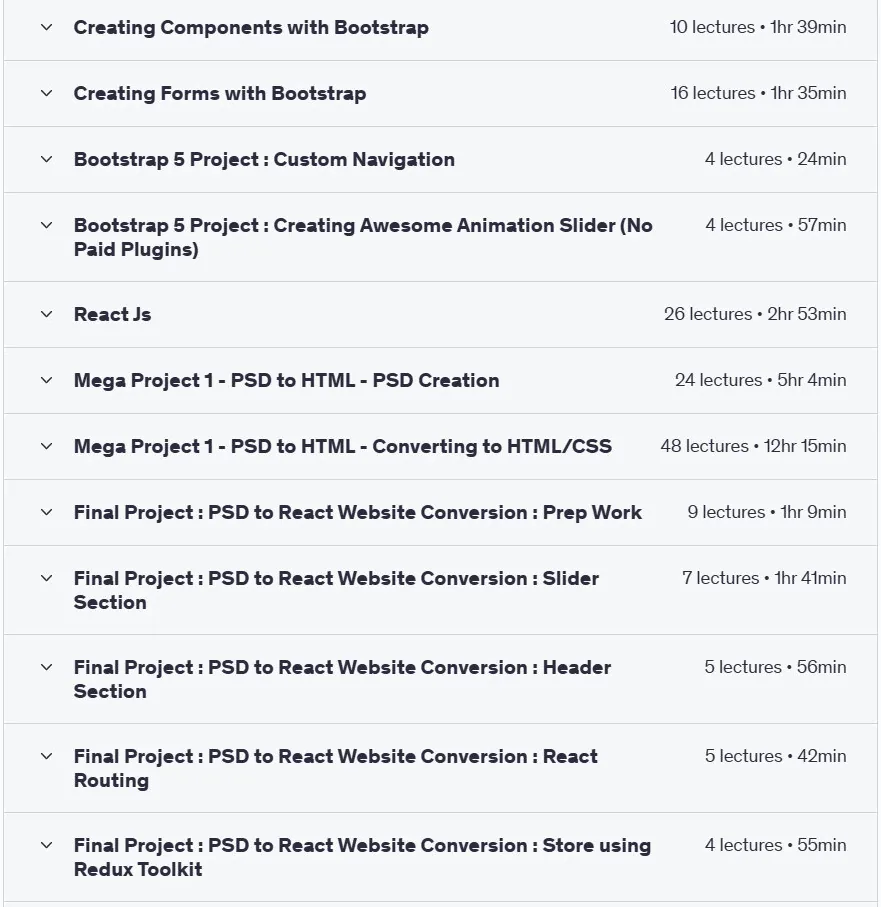The height and width of the screenshot is (907, 881).
Task: Expand Store using Redux Toolkit chevron
Action: tap(47, 845)
